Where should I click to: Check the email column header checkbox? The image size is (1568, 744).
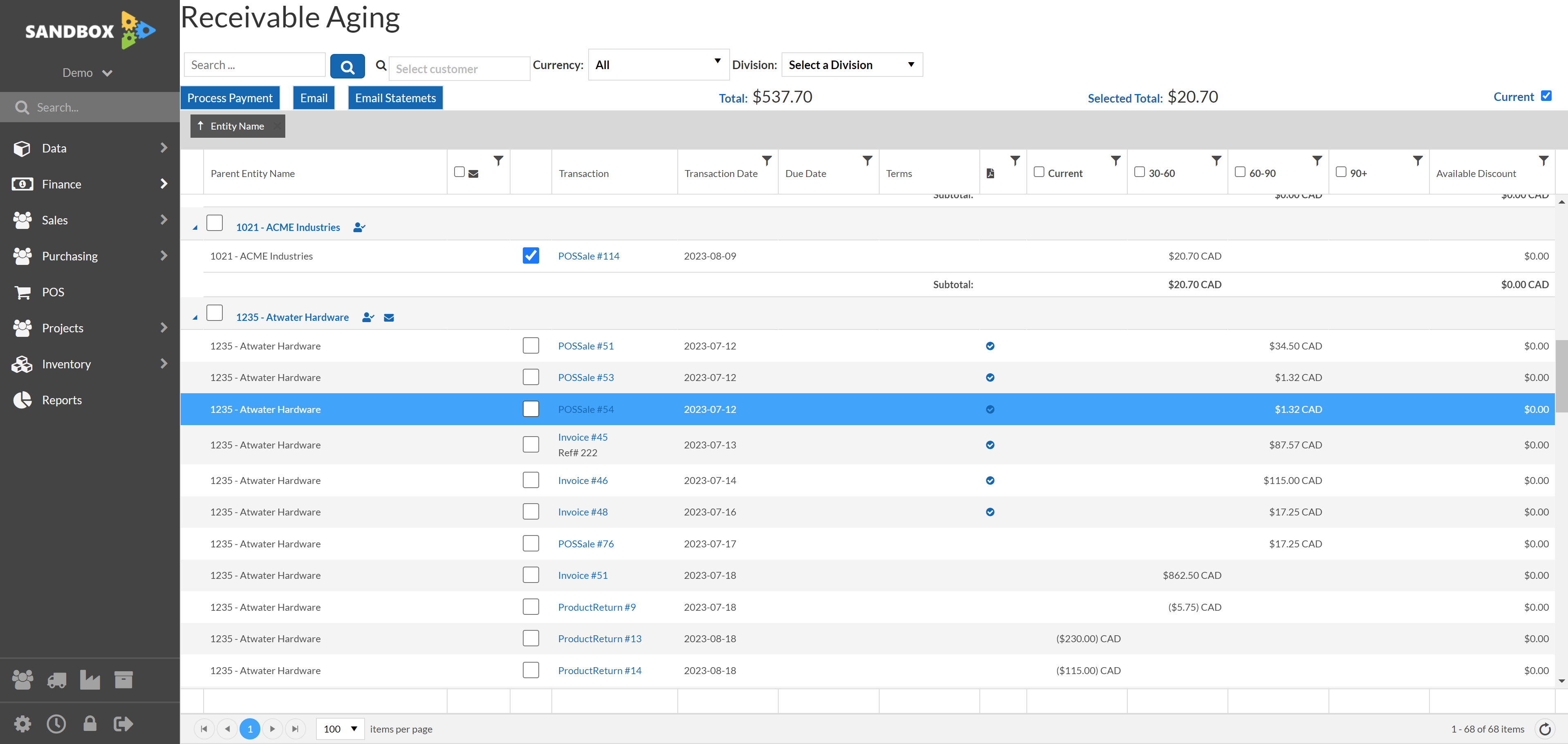[x=459, y=172]
